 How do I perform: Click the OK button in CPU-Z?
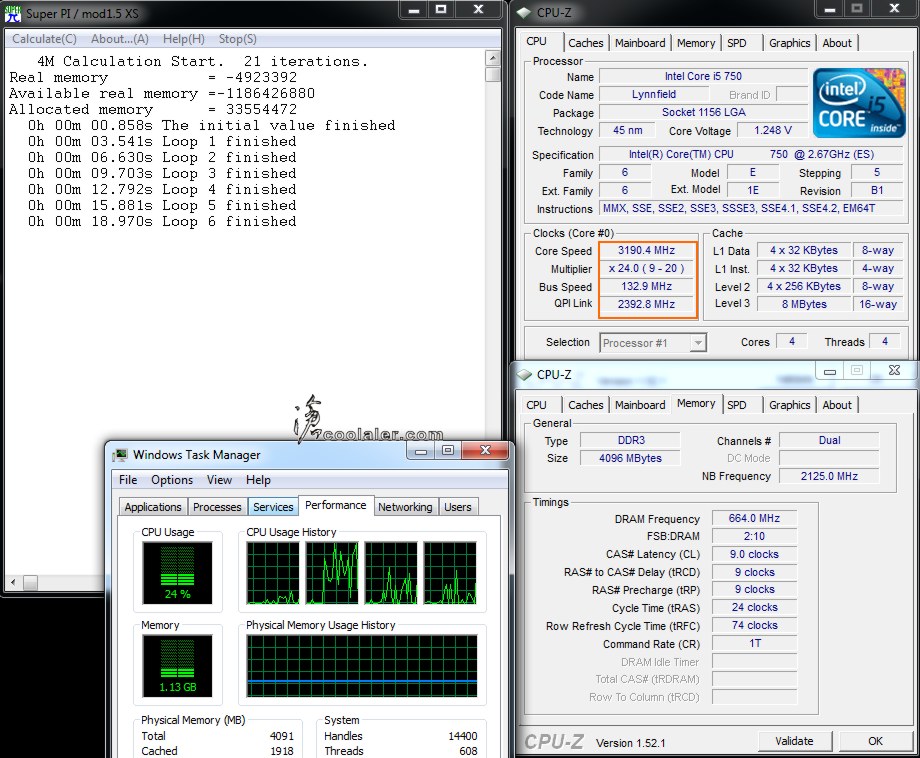(875, 741)
